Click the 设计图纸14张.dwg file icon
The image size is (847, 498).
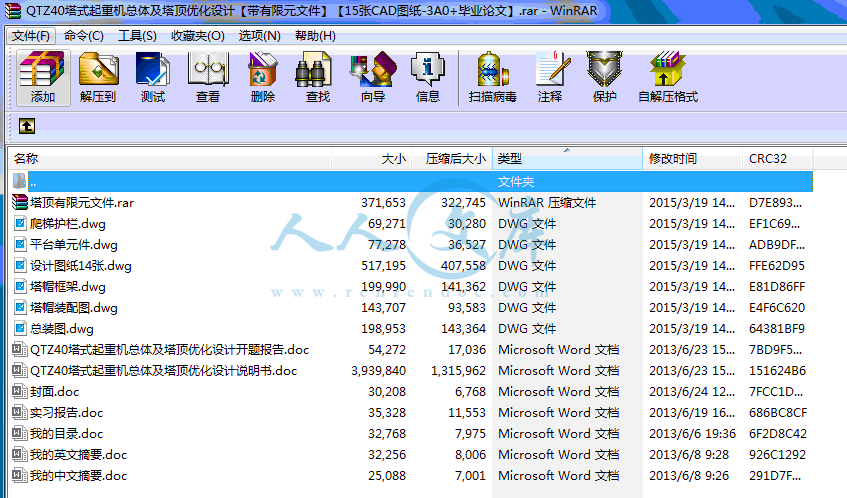(20, 265)
